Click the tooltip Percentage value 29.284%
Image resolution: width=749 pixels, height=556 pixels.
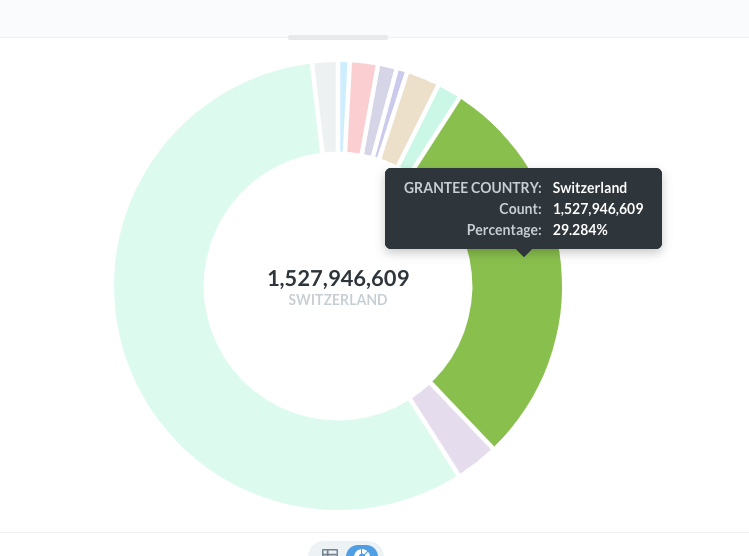pos(580,230)
